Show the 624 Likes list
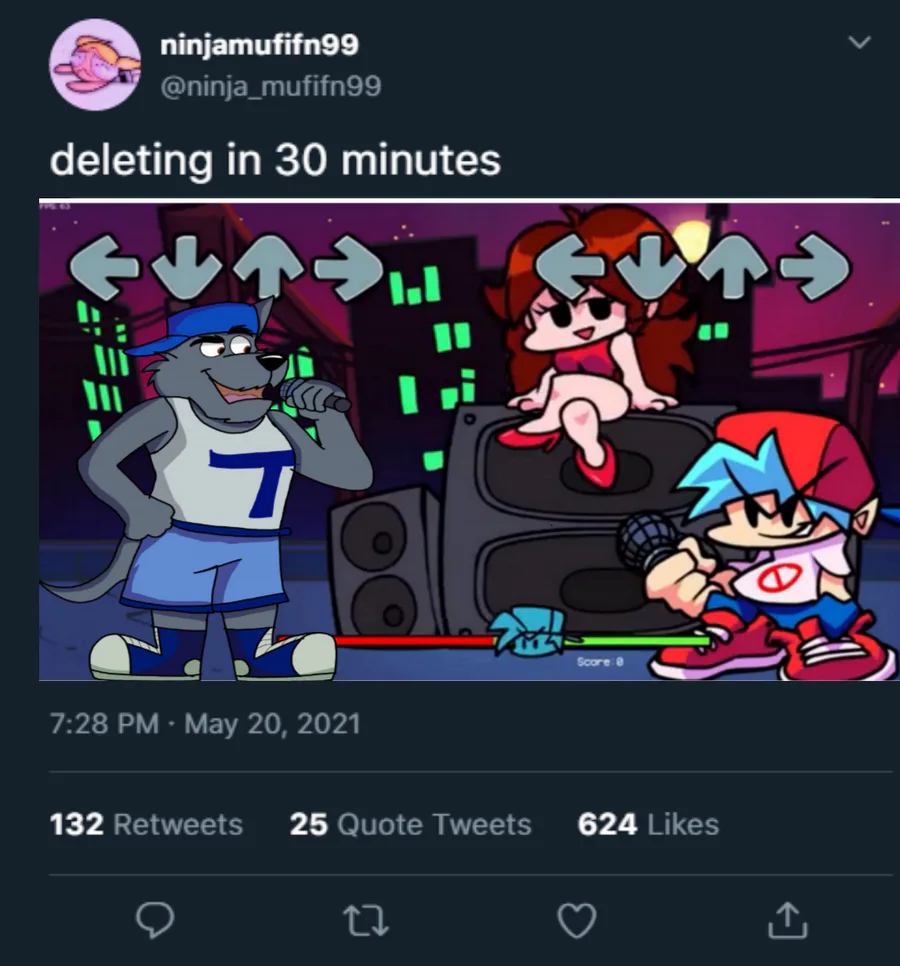The image size is (900, 966). tap(648, 825)
